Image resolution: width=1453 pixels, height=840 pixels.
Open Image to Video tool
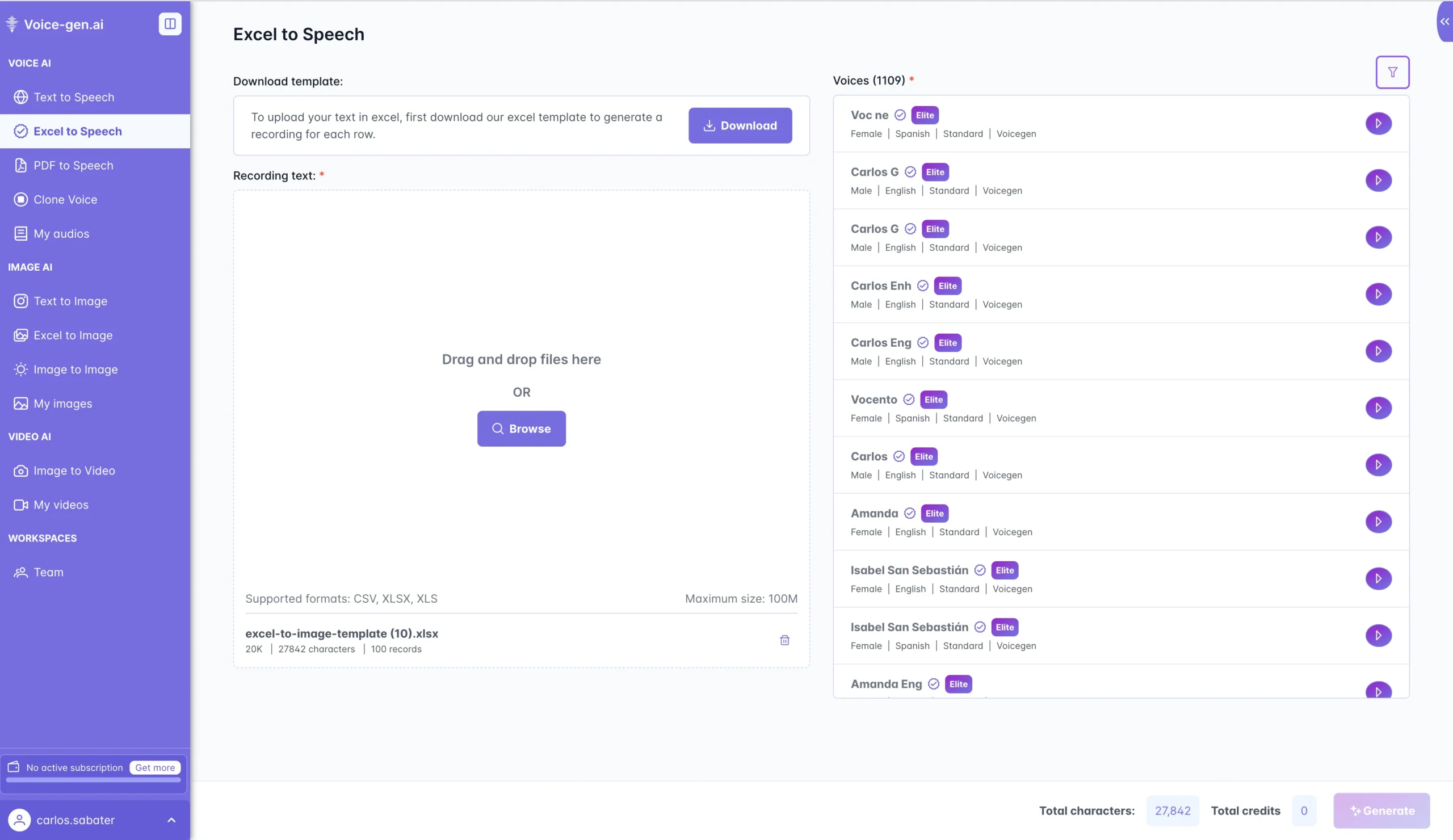[74, 471]
